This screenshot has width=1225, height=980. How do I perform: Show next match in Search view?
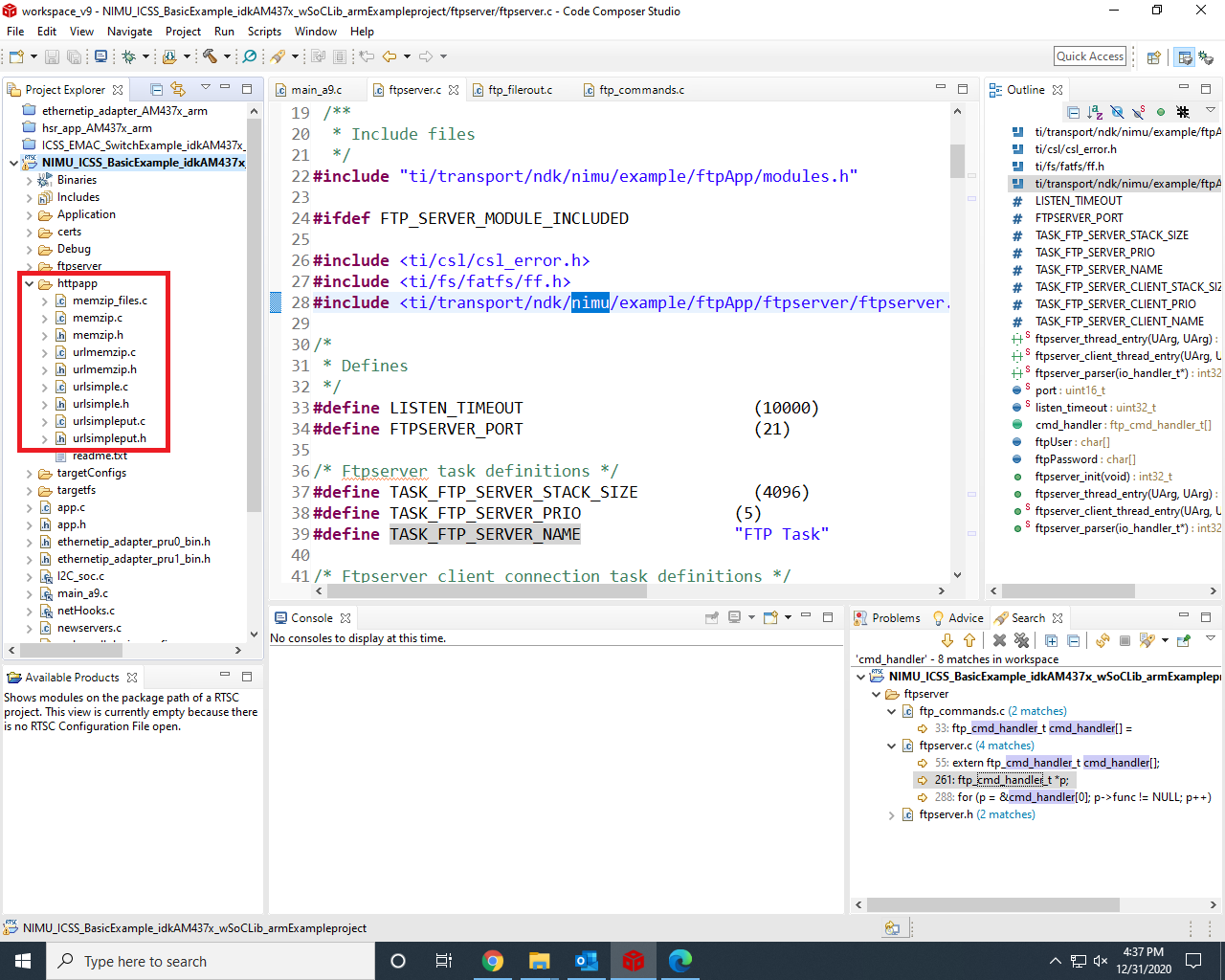pos(947,640)
